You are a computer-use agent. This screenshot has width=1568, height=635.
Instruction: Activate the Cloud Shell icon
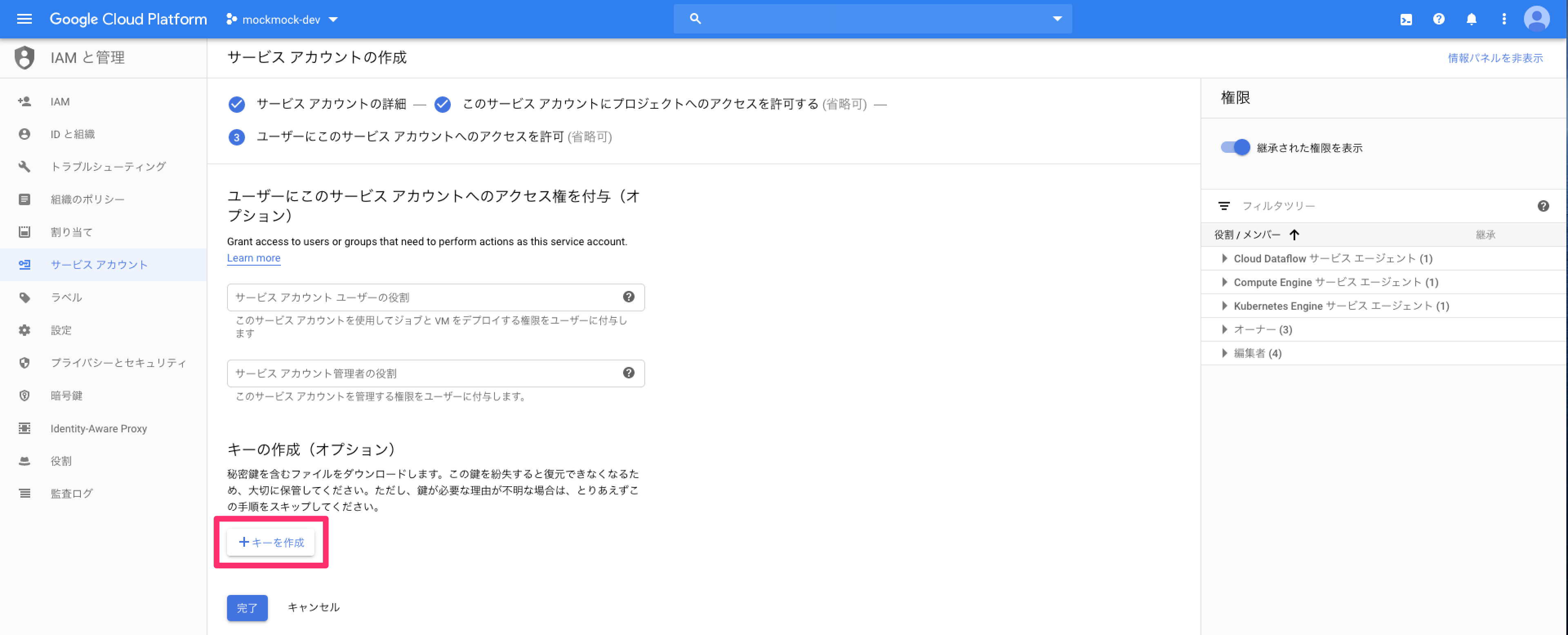(1406, 20)
